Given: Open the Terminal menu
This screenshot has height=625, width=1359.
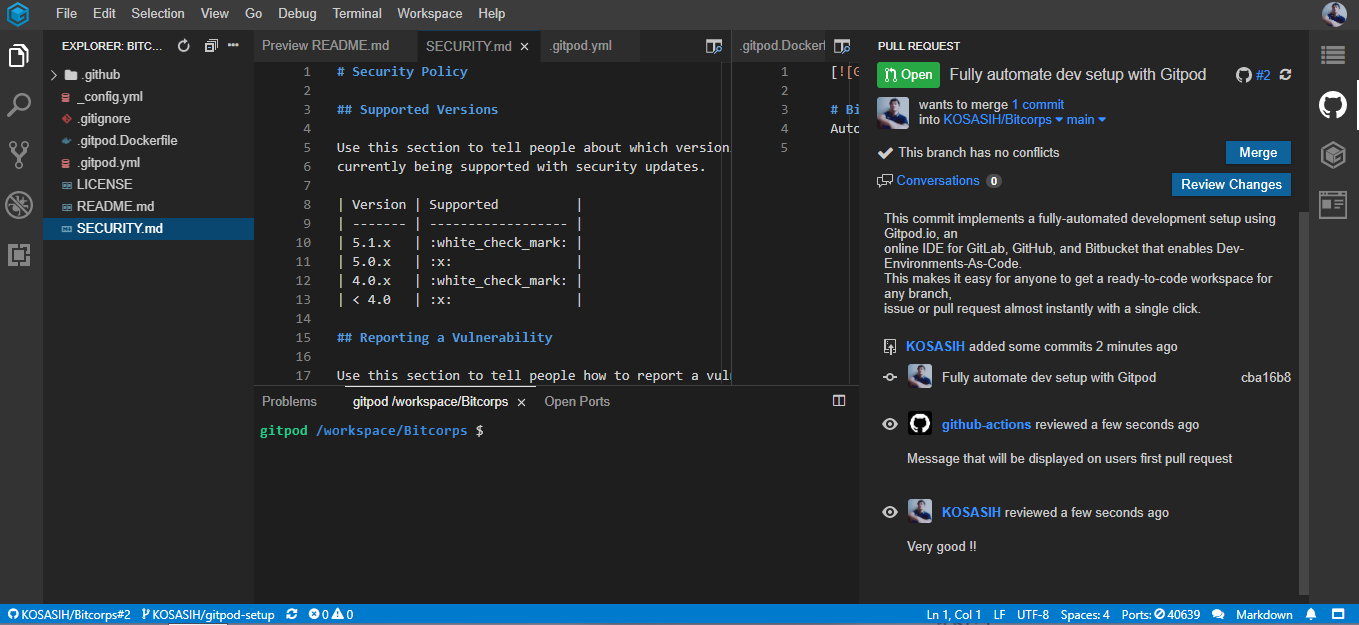Looking at the screenshot, I should [357, 14].
